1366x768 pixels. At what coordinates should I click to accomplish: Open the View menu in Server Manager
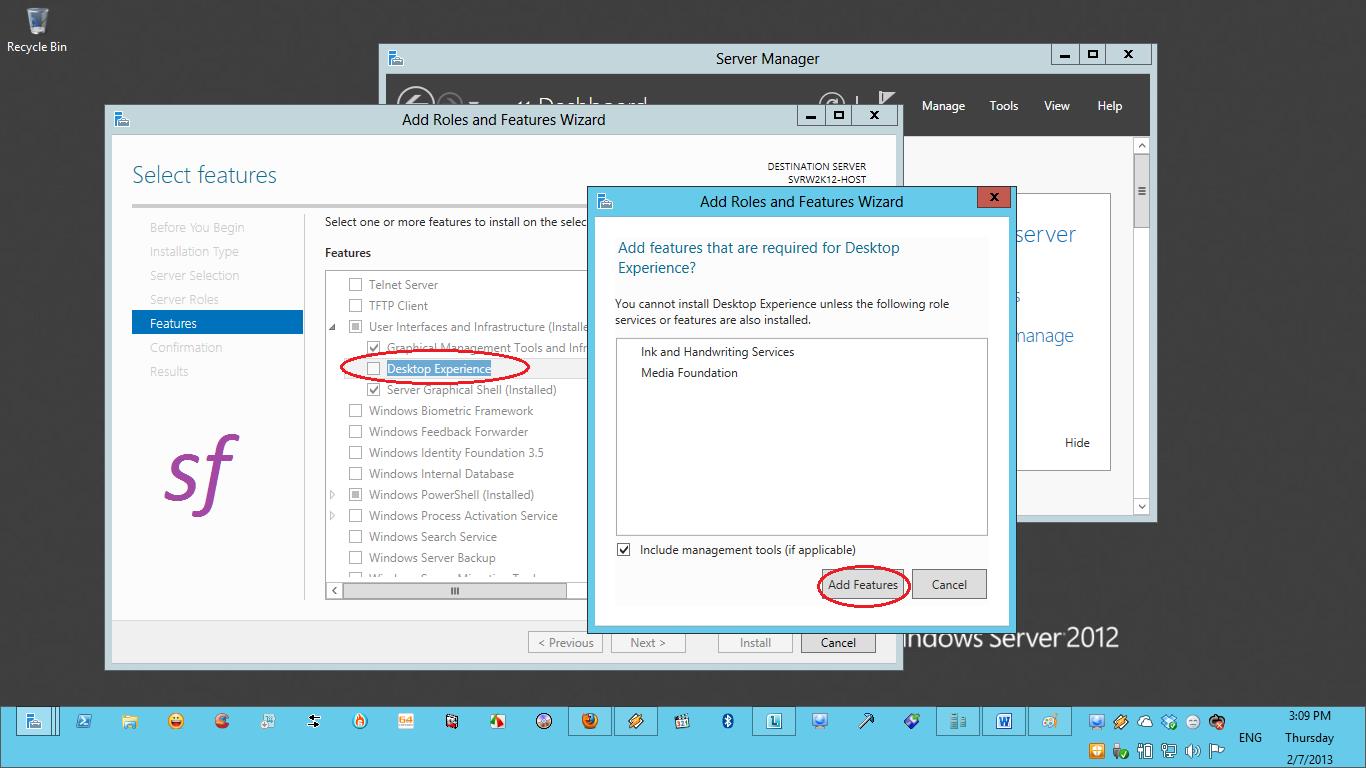(1057, 106)
